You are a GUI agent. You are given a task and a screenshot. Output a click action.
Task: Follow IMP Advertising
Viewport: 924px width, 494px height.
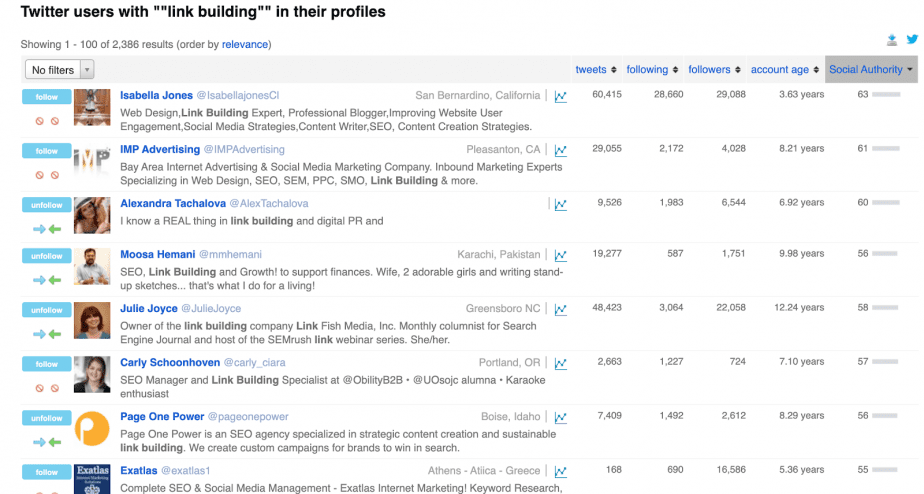47,151
